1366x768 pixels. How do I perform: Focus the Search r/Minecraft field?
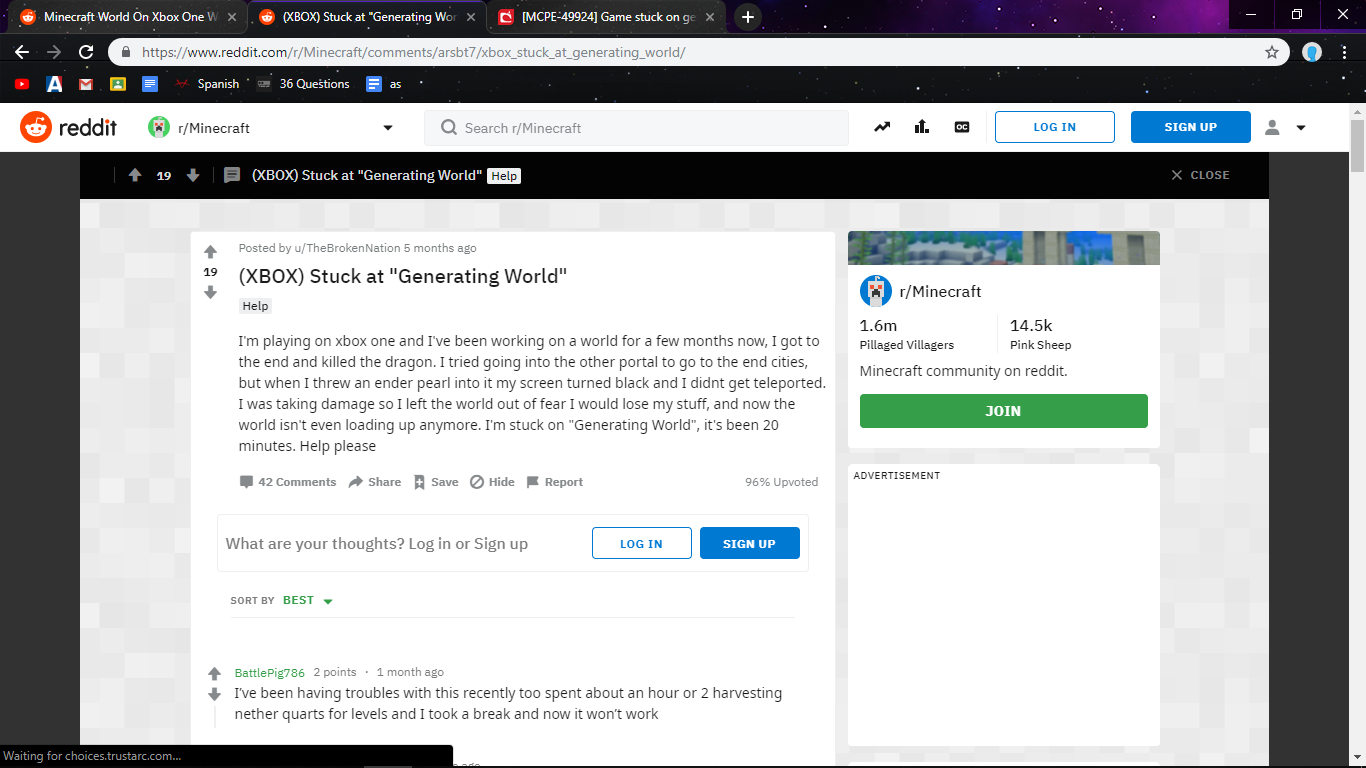pyautogui.click(x=637, y=128)
